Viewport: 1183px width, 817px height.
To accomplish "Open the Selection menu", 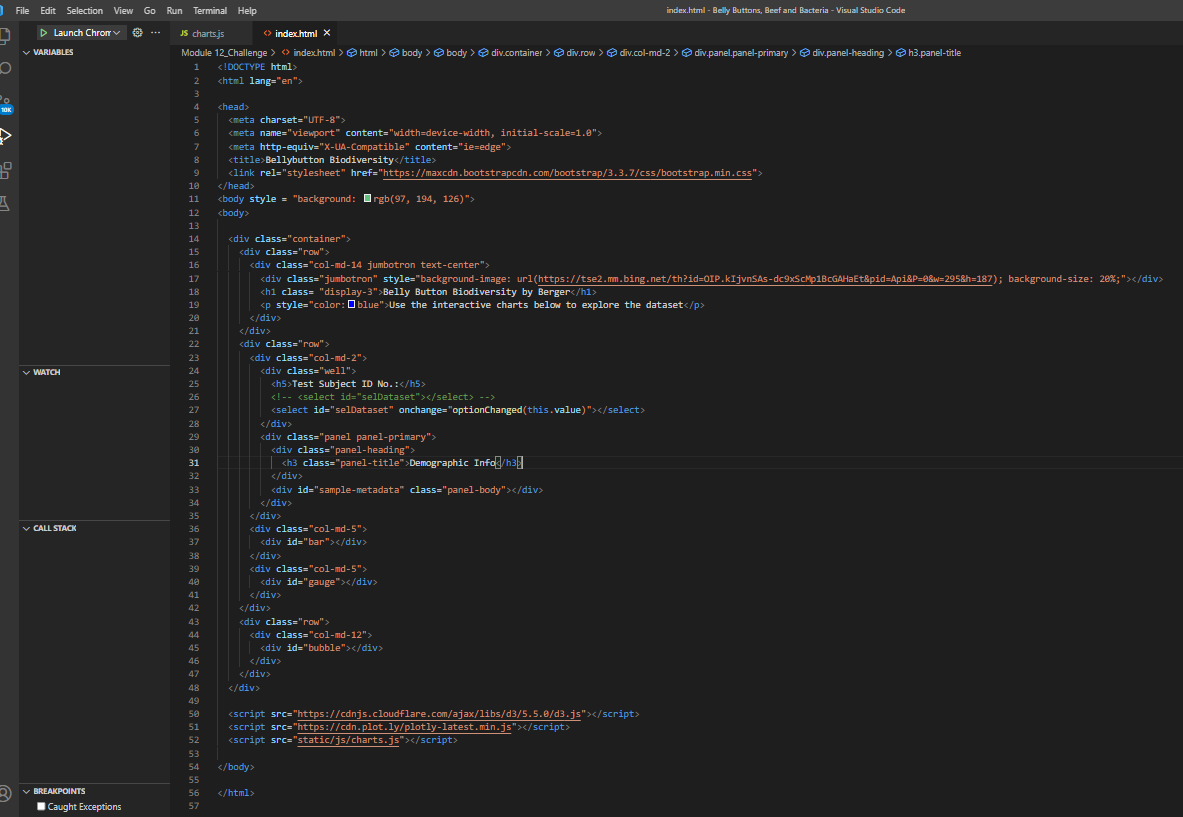I will [x=84, y=11].
